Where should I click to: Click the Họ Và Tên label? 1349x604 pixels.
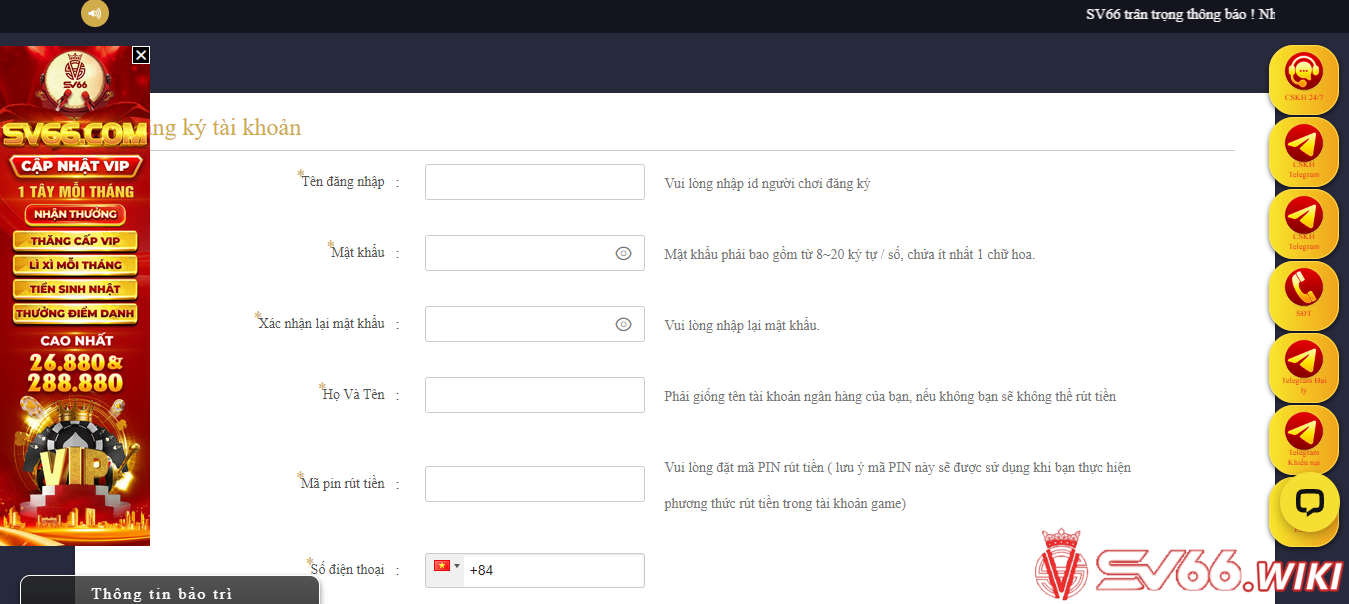pos(353,394)
